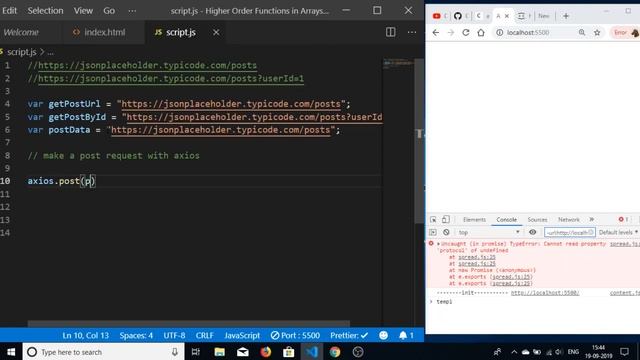Open editor More Actions ellipsis menu
The height and width of the screenshot is (360, 640).
(x=412, y=32)
